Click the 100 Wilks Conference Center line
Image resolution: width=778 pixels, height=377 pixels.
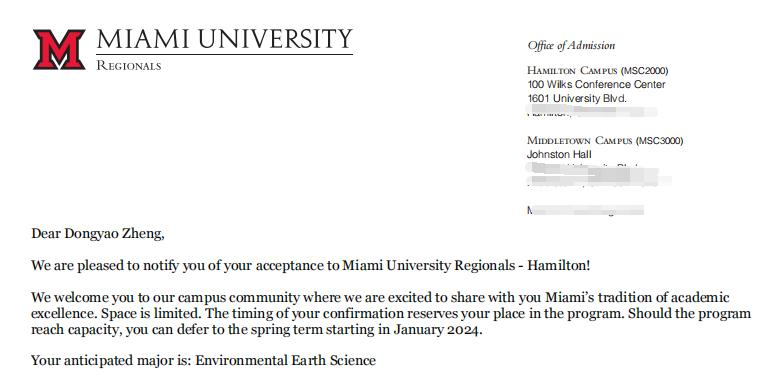596,84
